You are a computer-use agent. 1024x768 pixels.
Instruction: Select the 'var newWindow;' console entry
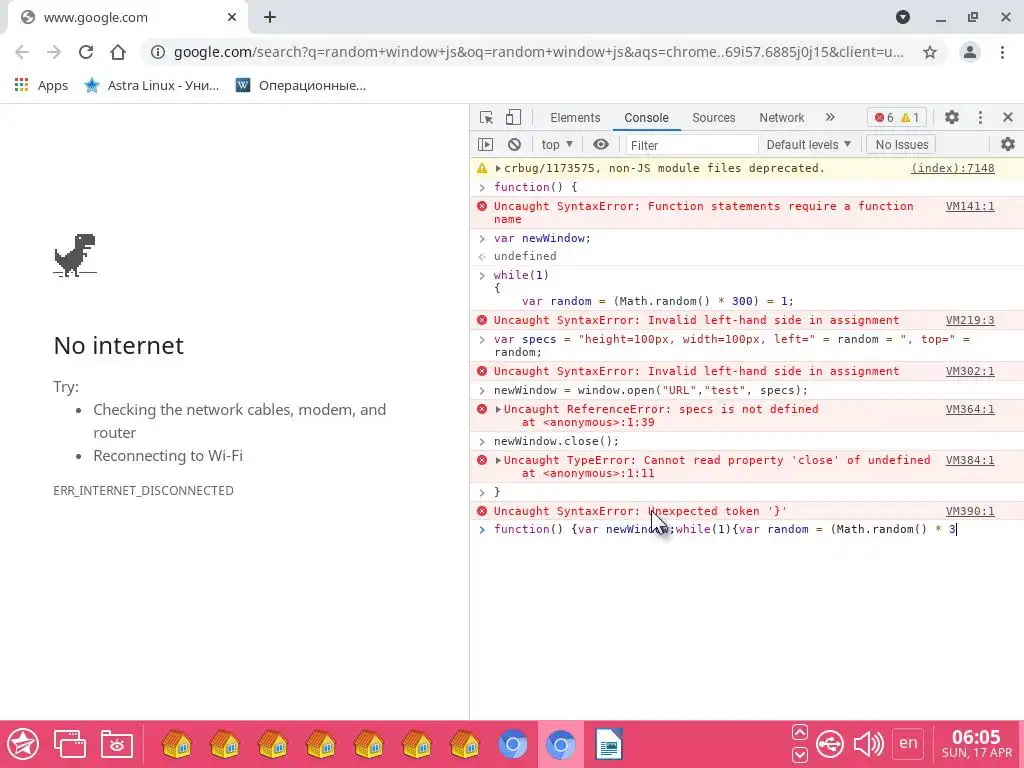tap(542, 238)
